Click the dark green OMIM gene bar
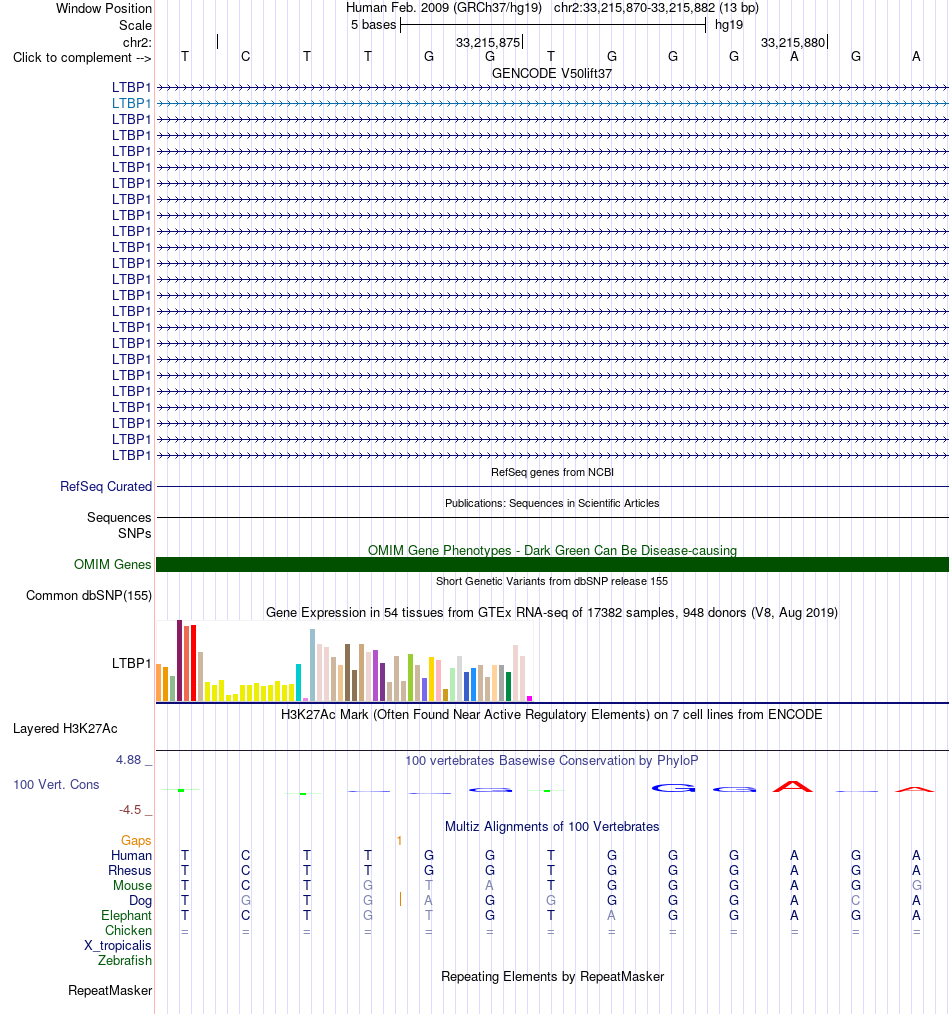Screen dimensions: 950x1014 553,565
